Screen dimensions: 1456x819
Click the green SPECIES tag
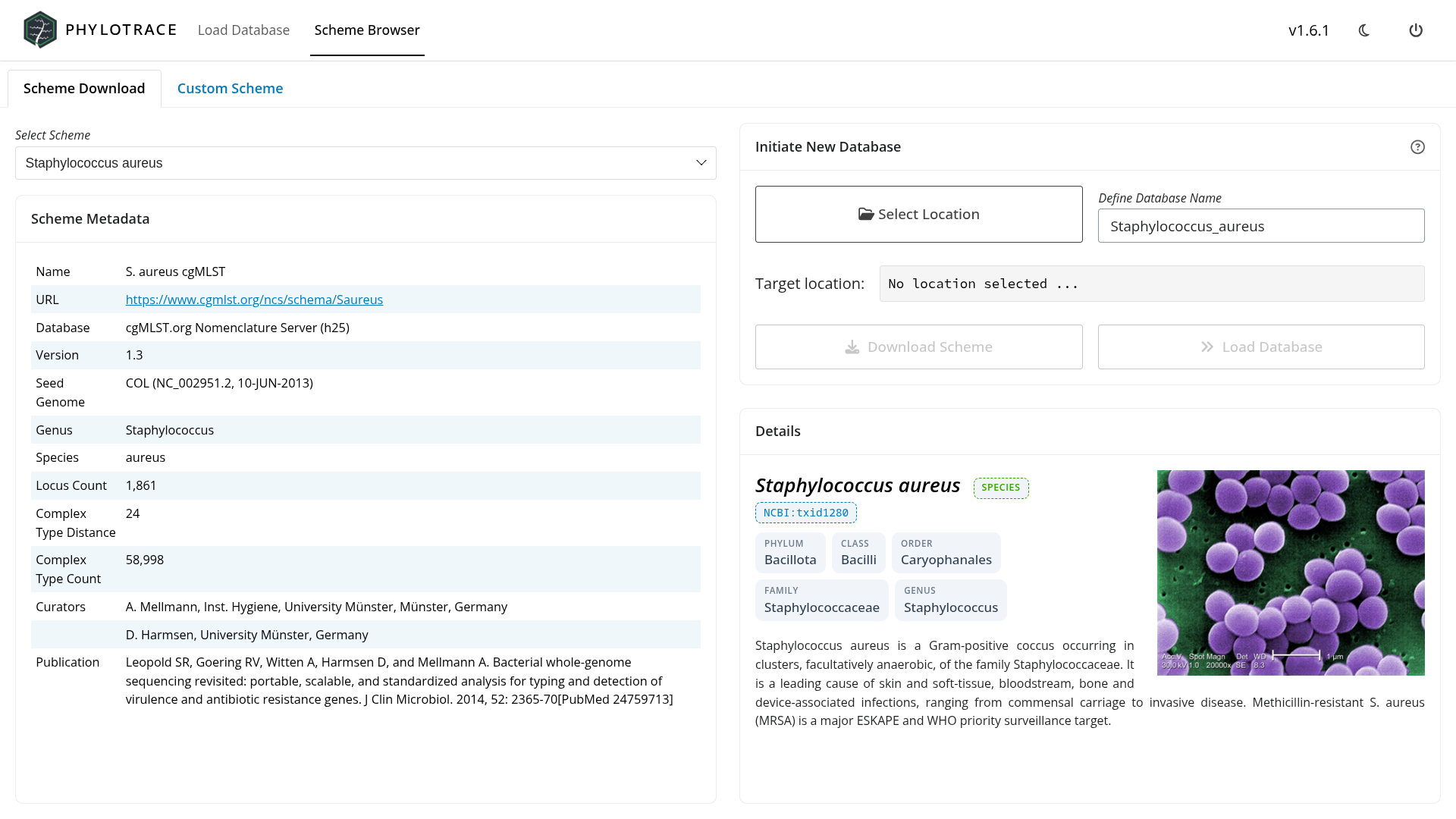pyautogui.click(x=1001, y=488)
